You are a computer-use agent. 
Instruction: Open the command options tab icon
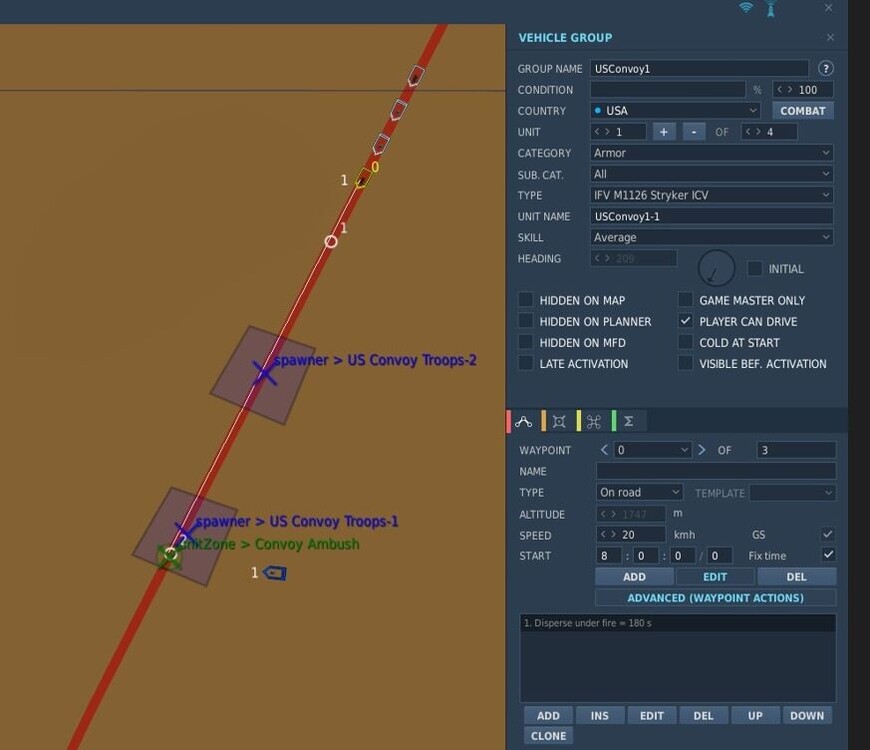tap(594, 422)
